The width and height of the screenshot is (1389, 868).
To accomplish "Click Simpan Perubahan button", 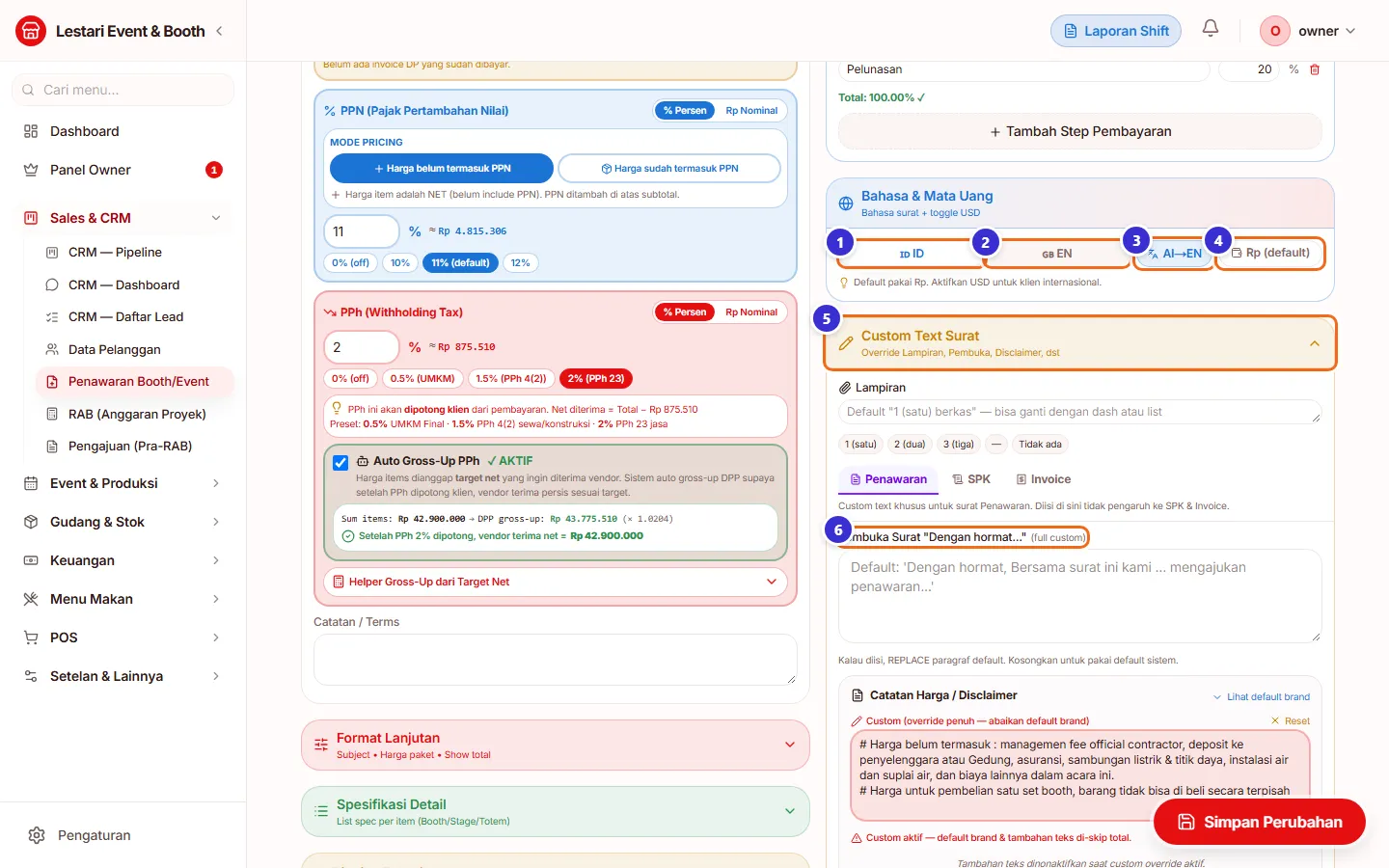I will (x=1260, y=823).
